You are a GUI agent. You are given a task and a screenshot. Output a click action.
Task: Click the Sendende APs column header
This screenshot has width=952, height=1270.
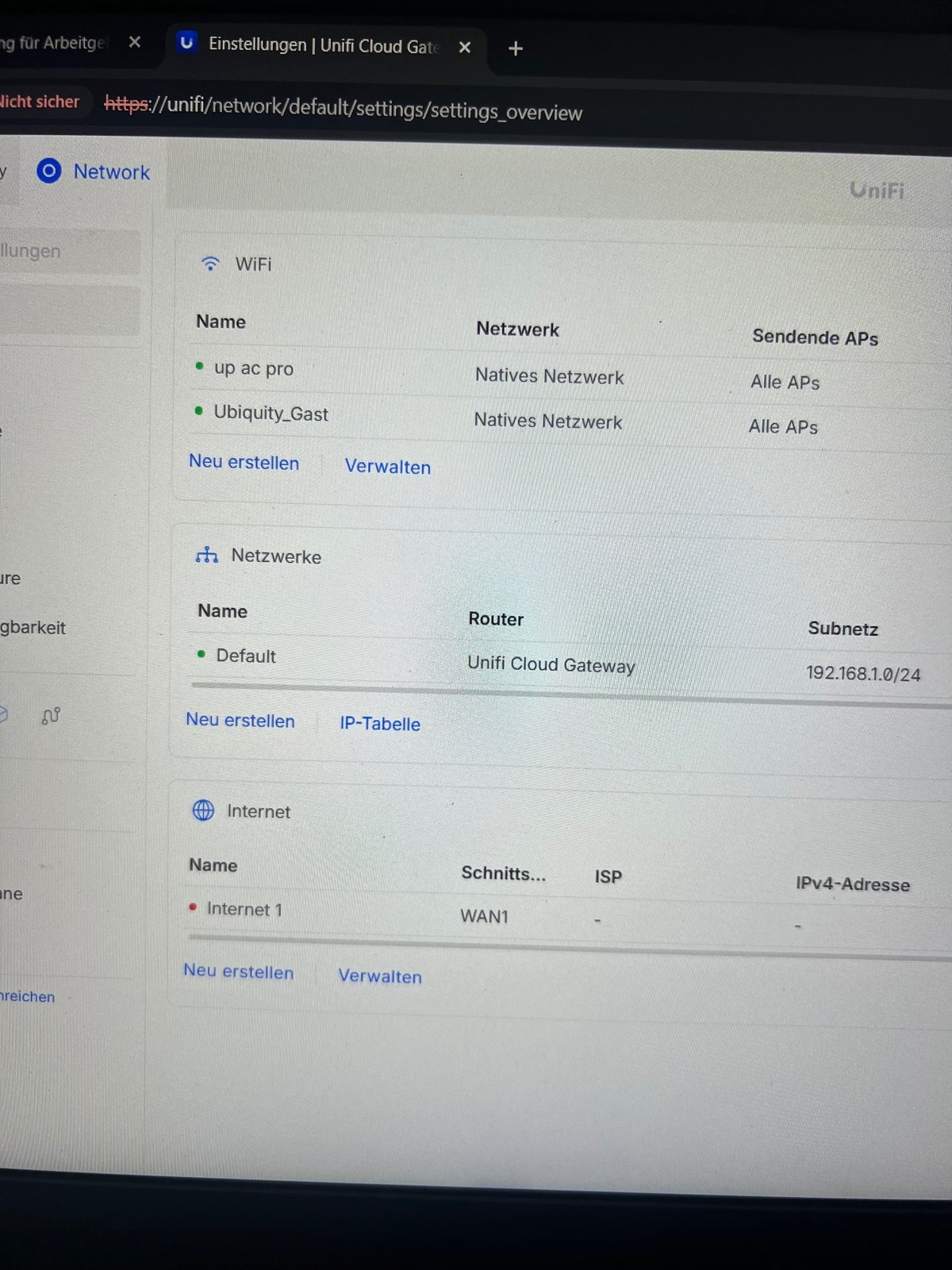[815, 337]
